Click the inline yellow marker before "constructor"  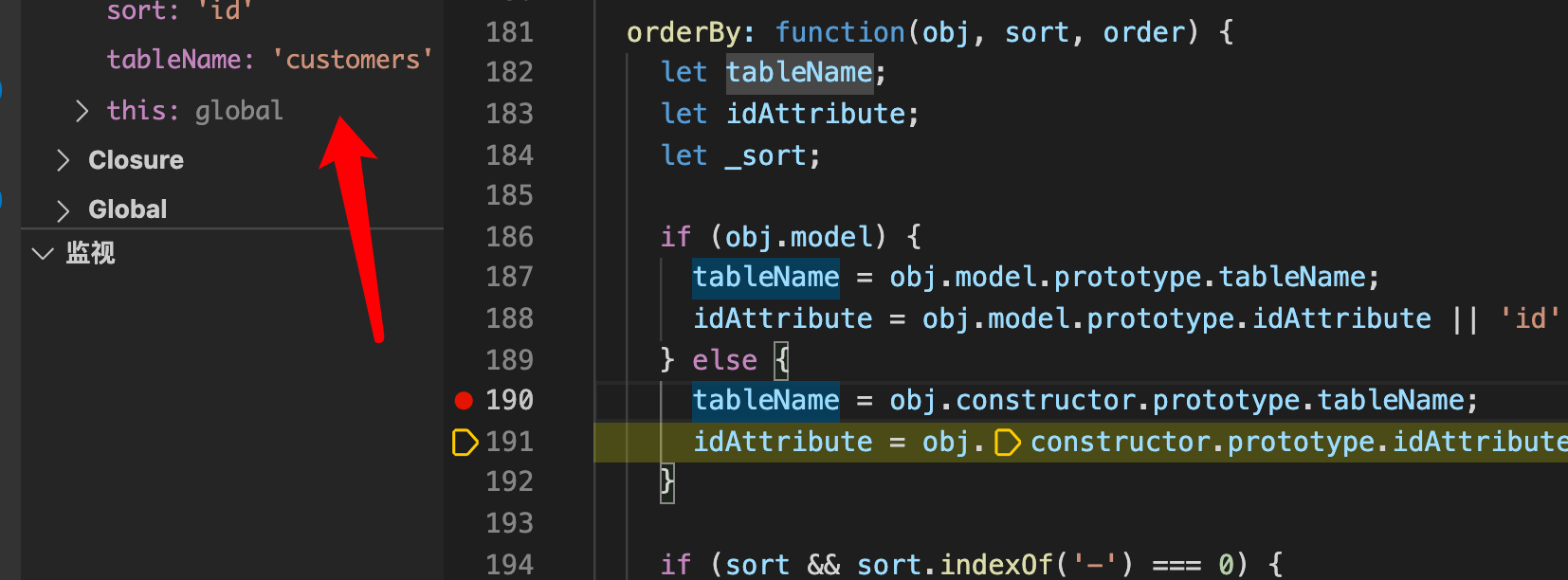[x=1007, y=443]
